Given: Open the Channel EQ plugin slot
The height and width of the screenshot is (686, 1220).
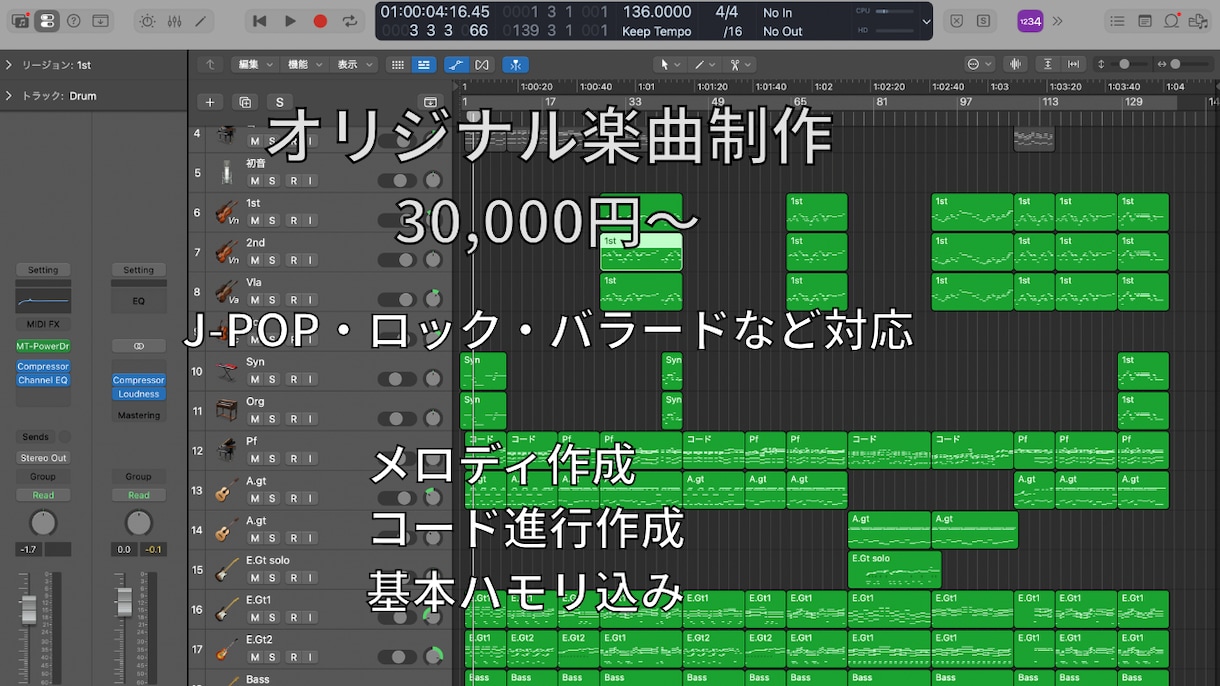Looking at the screenshot, I should pos(43,380).
